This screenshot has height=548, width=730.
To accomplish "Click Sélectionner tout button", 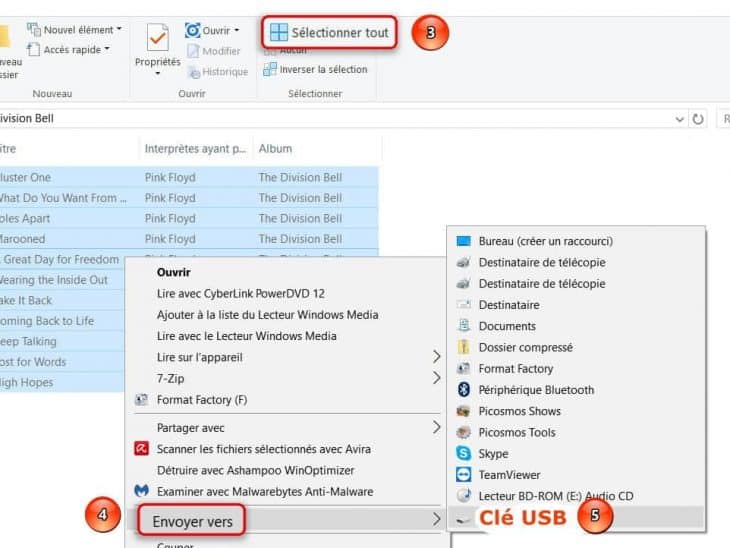I will click(x=329, y=33).
